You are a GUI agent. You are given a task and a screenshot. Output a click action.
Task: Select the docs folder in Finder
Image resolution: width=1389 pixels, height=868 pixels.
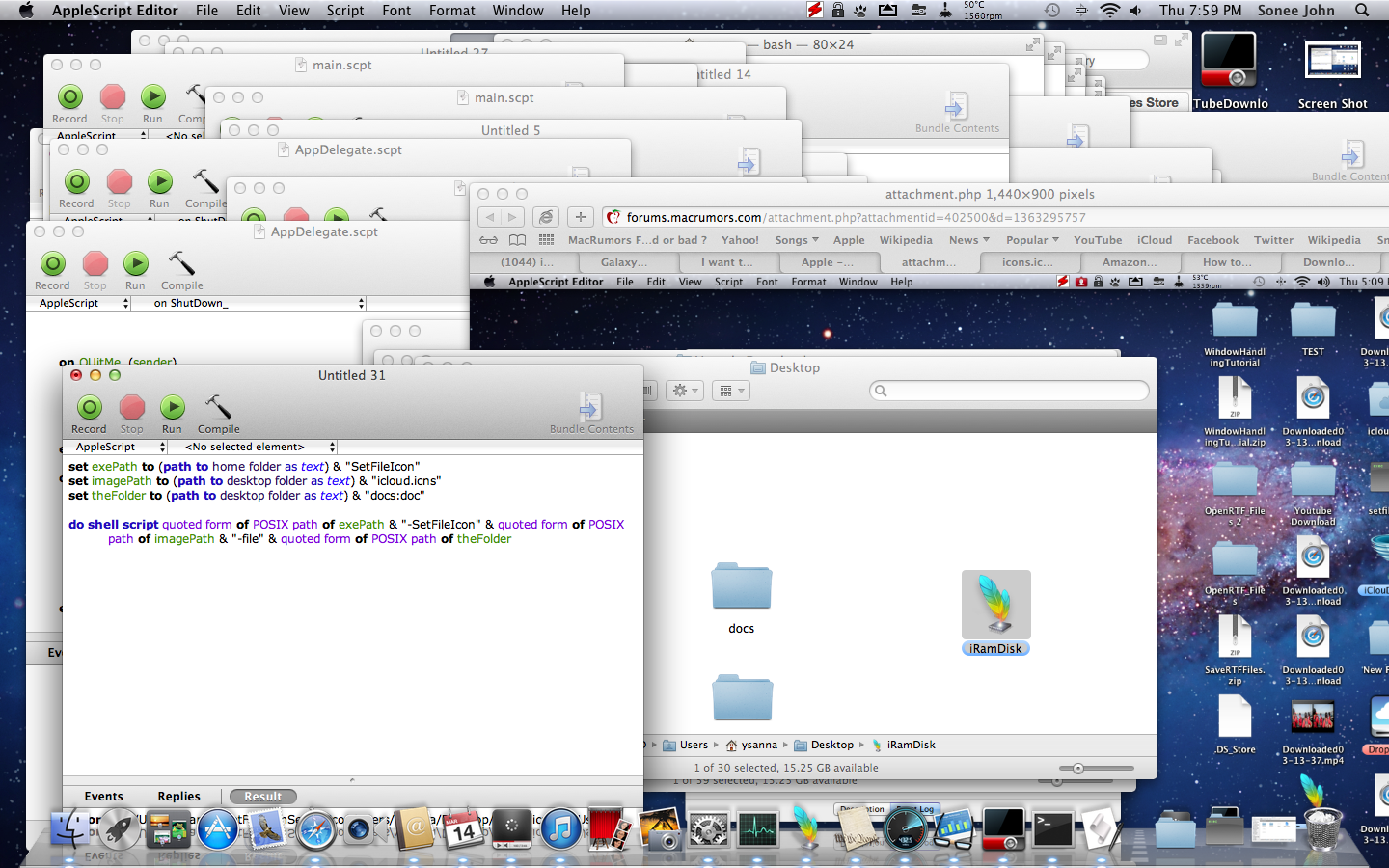click(741, 598)
